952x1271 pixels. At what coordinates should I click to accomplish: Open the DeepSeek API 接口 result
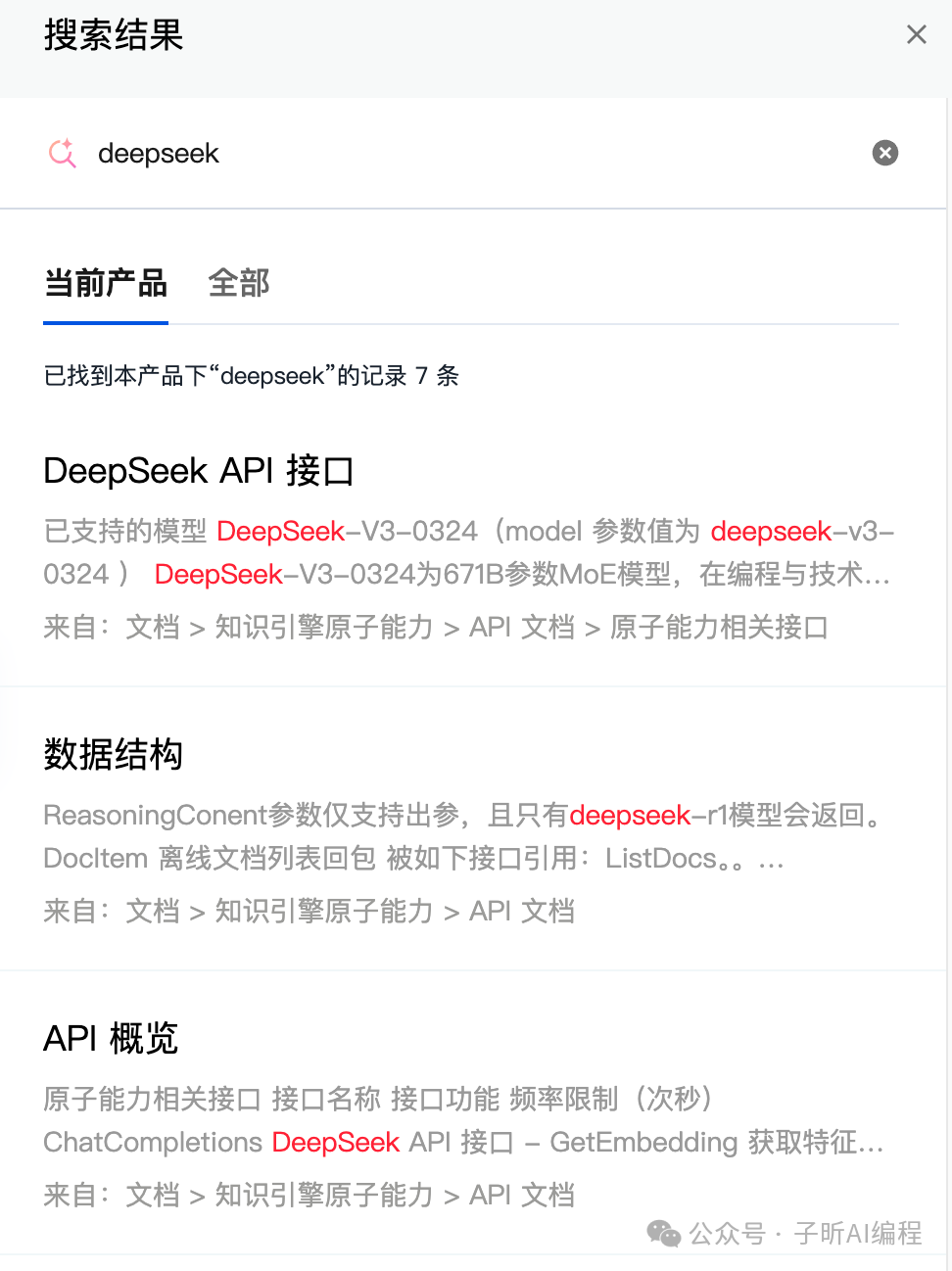click(x=199, y=471)
